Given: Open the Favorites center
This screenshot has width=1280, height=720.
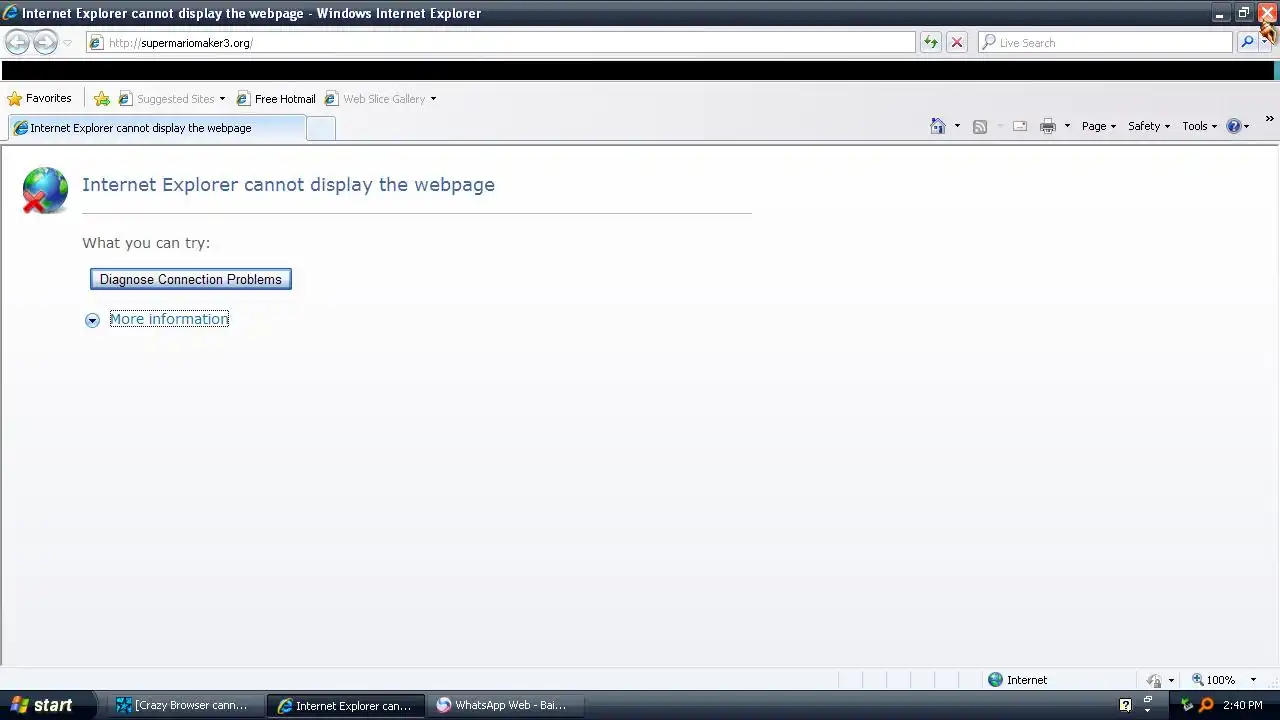Looking at the screenshot, I should tap(40, 98).
